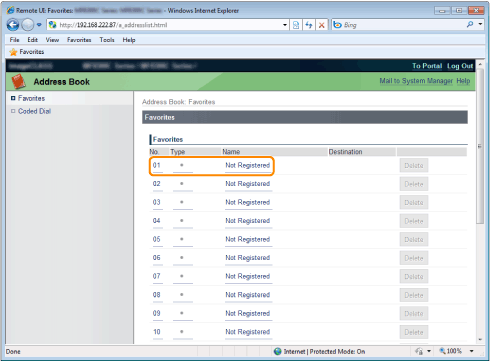Click the red Stop loading icon
The image size is (490, 361).
(x=321, y=25)
